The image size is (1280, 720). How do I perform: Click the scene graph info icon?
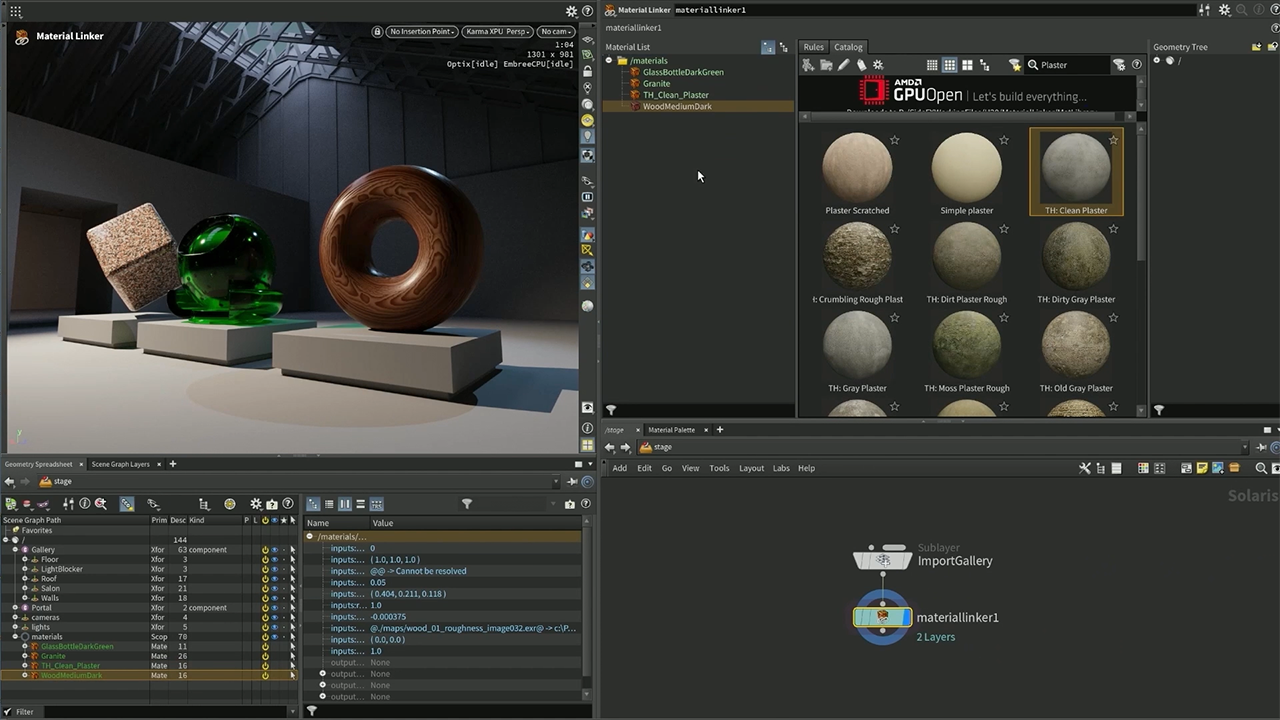(x=85, y=504)
